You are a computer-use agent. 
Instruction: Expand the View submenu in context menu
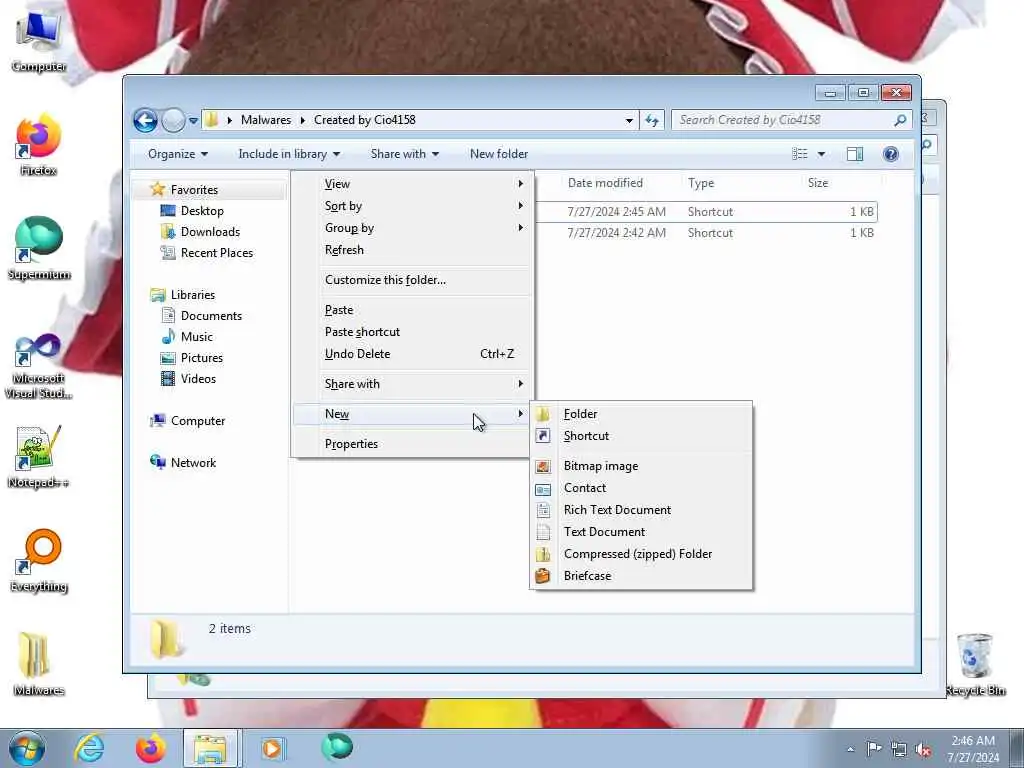click(x=412, y=184)
